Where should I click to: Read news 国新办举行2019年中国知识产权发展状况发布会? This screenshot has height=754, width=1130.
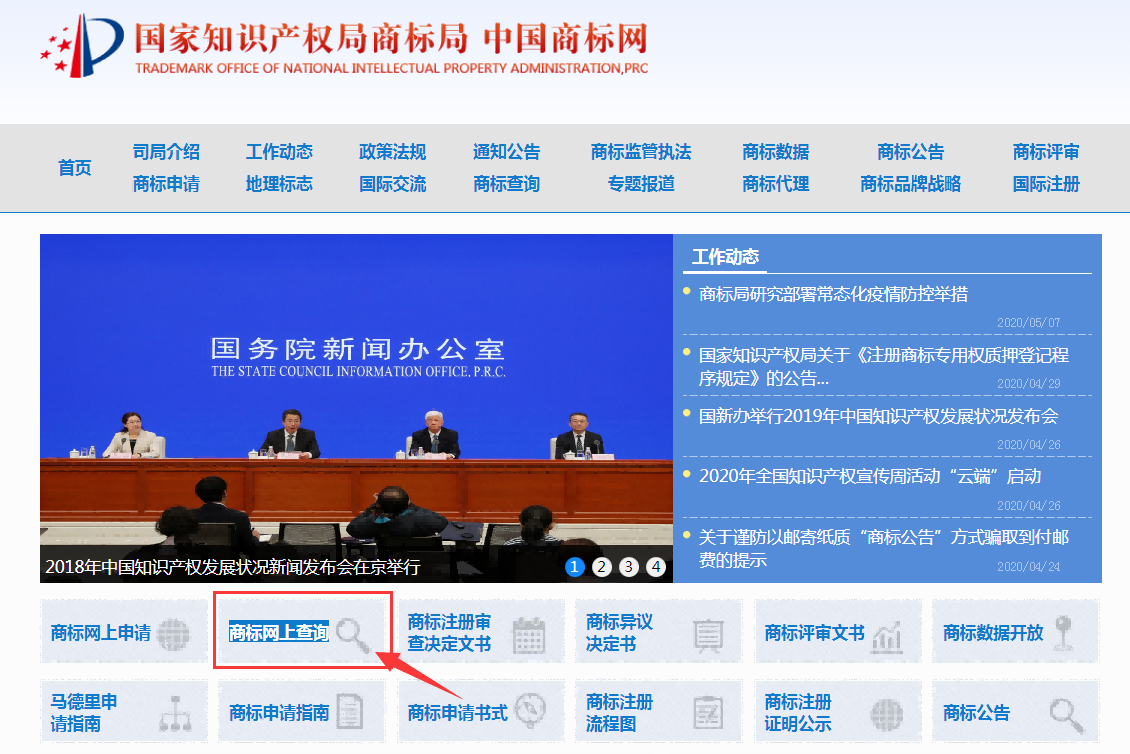[x=879, y=416]
